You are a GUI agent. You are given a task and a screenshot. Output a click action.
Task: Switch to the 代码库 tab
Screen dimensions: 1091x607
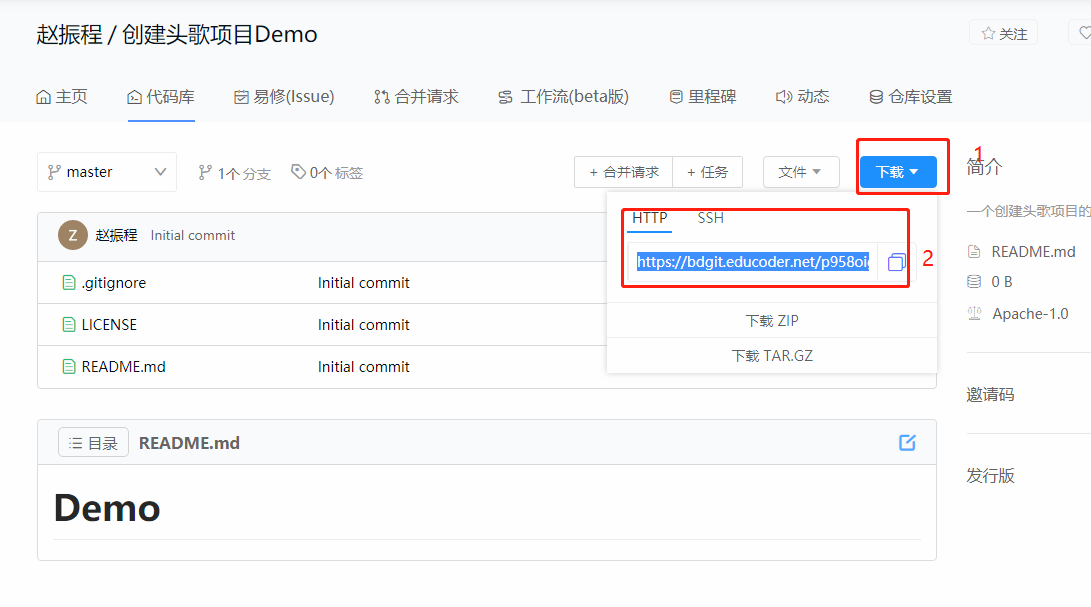tap(161, 97)
